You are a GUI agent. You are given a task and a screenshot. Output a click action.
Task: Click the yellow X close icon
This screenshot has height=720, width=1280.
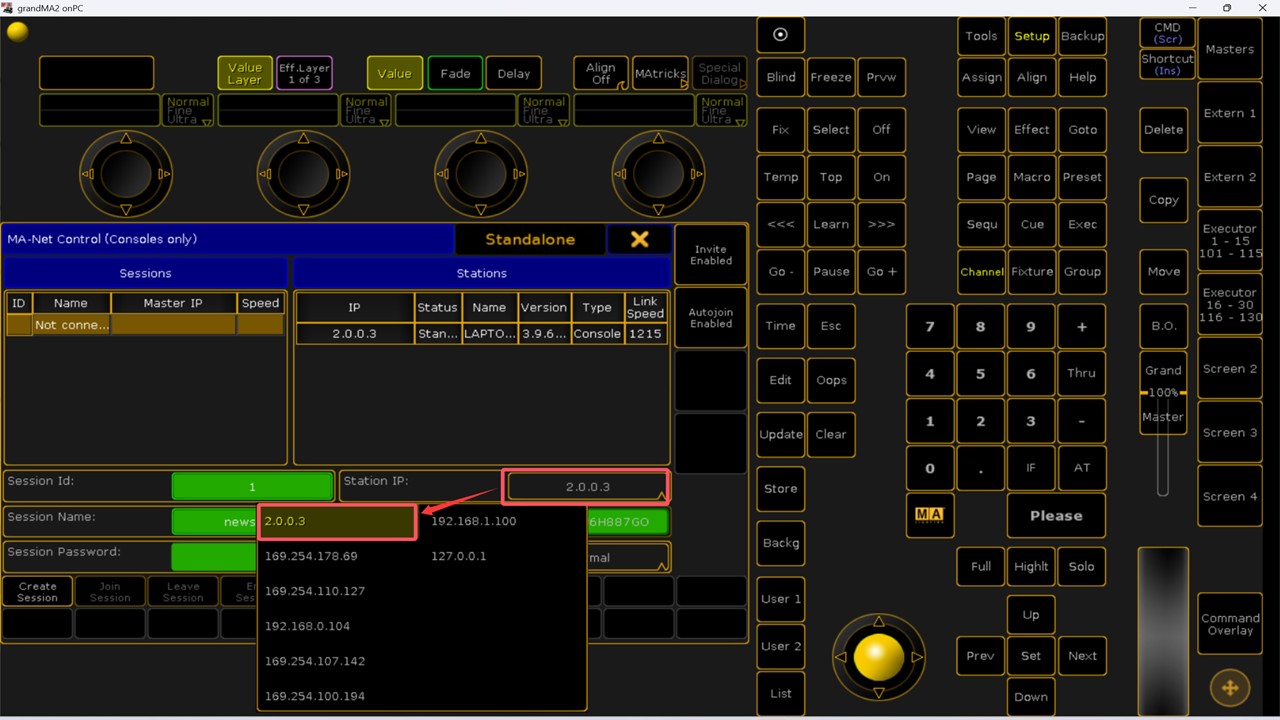[639, 239]
